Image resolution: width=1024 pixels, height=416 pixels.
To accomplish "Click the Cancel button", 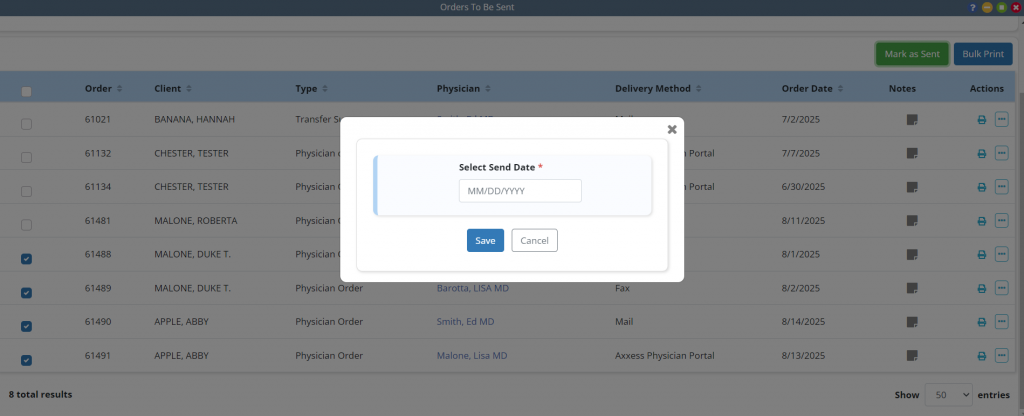I will coord(534,240).
